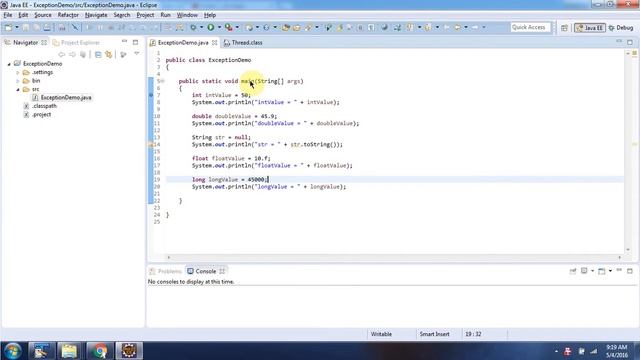Open the Problems tab
Viewport: 640px width, 360px height.
[165, 271]
